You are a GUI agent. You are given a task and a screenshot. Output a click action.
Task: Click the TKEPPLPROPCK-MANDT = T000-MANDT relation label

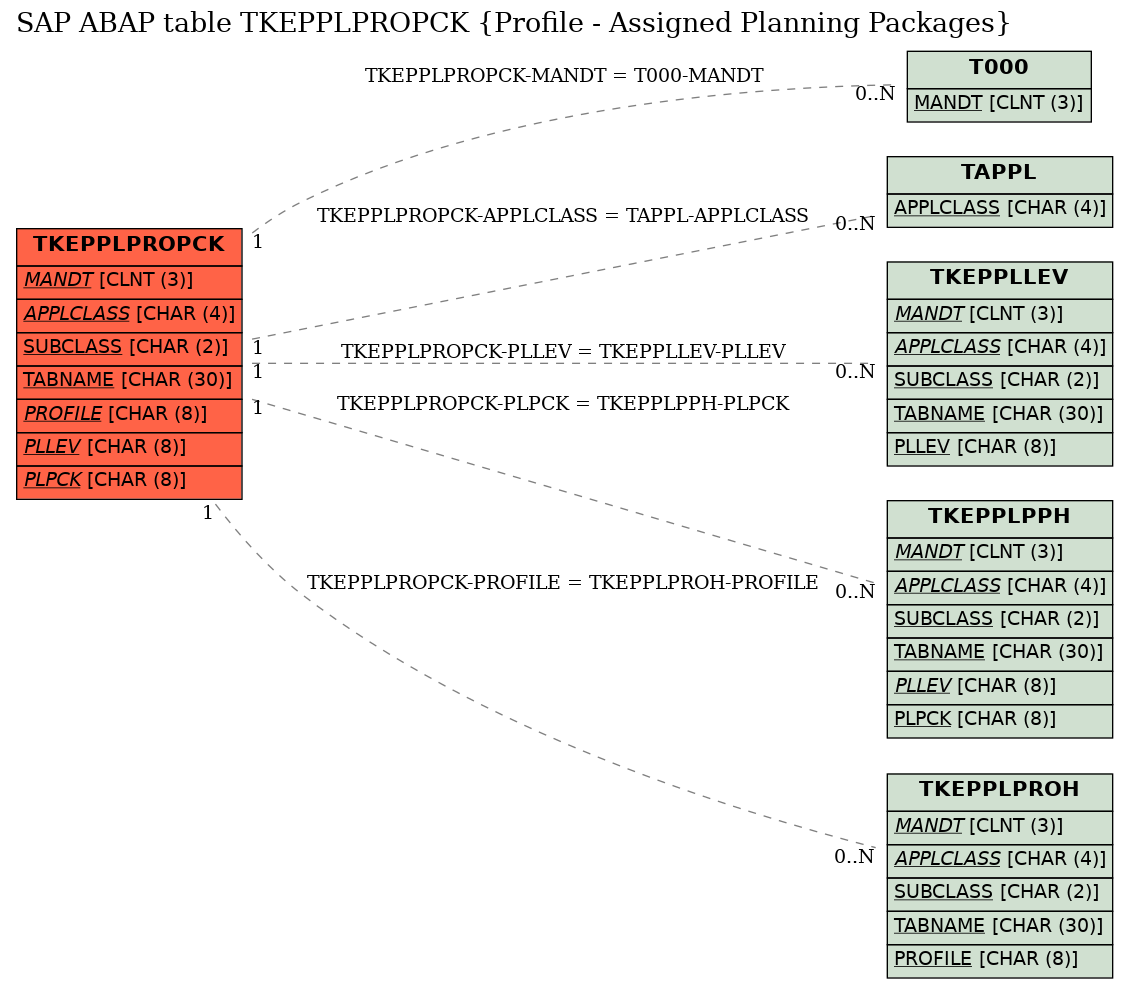tap(564, 76)
